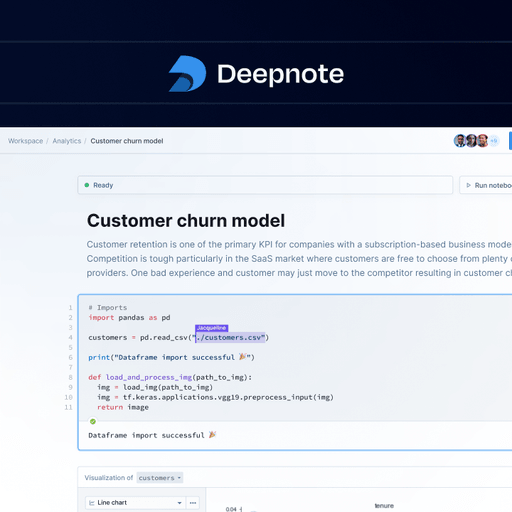Select Customer churn model breadcrumb item

127,141
